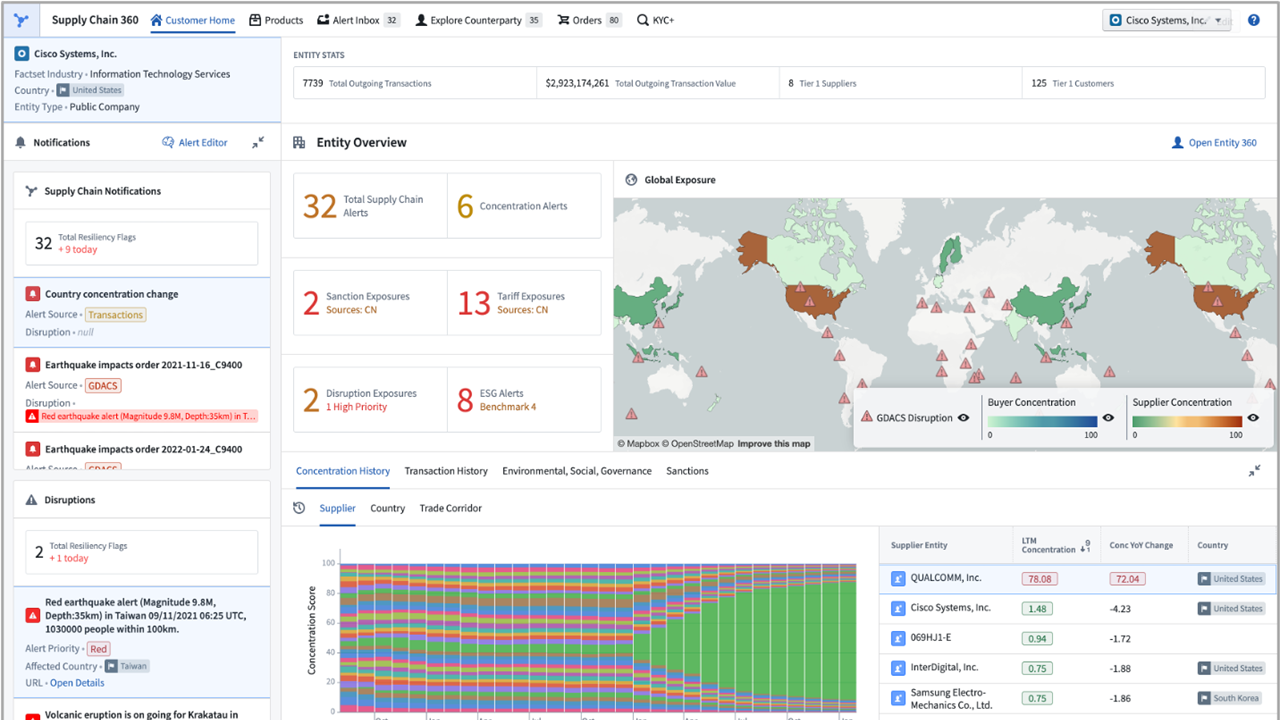Screen dimensions: 1280x720
Task: Select the Concentration History tab
Action: 343,471
